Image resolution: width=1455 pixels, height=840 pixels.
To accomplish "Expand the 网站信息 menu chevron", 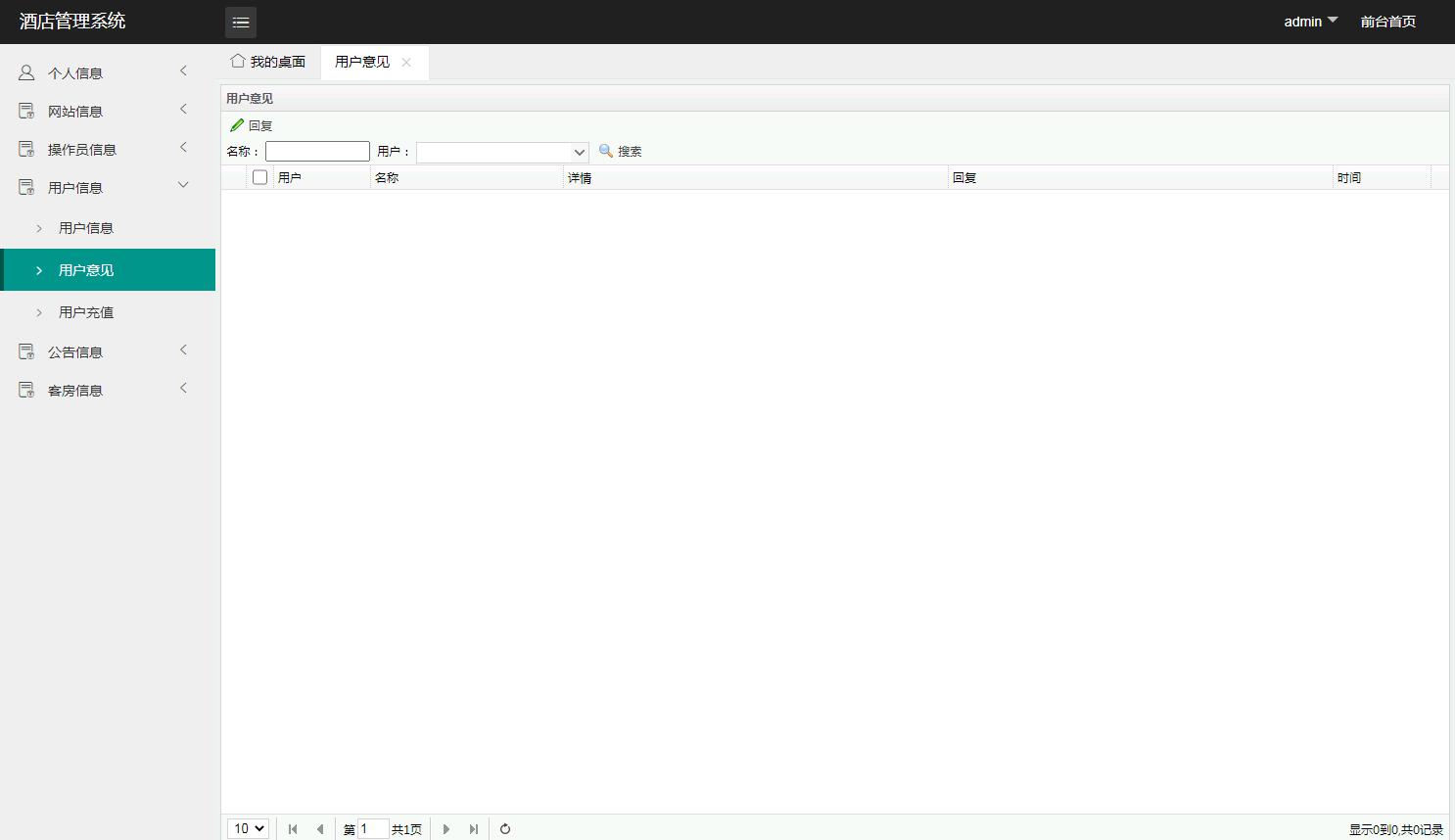I will pyautogui.click(x=183, y=109).
